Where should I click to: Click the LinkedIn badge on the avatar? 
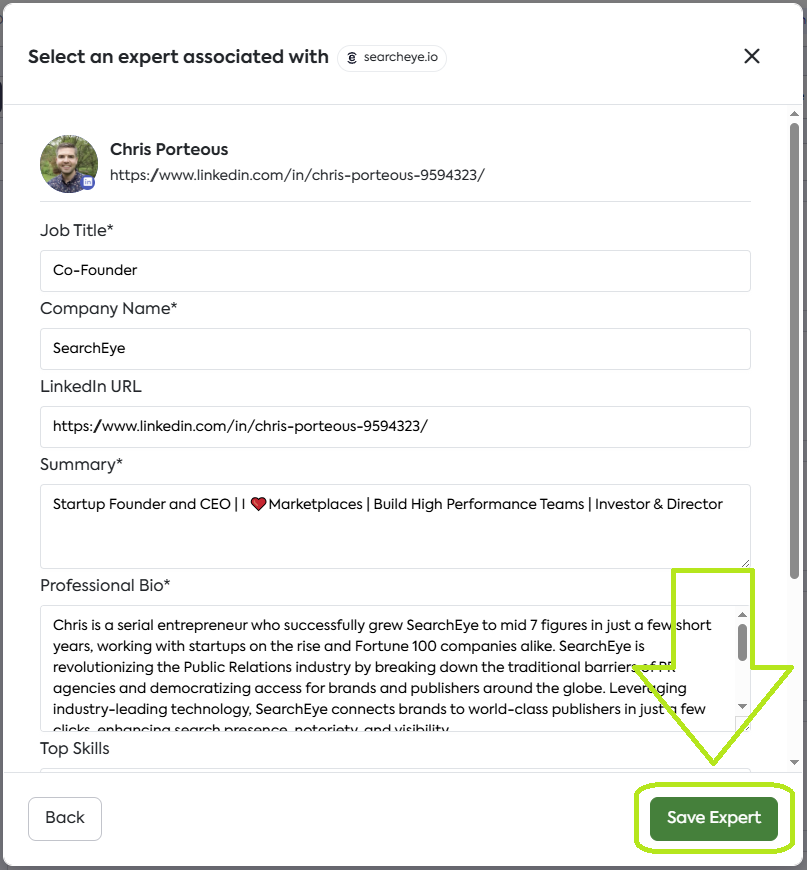pos(88,182)
